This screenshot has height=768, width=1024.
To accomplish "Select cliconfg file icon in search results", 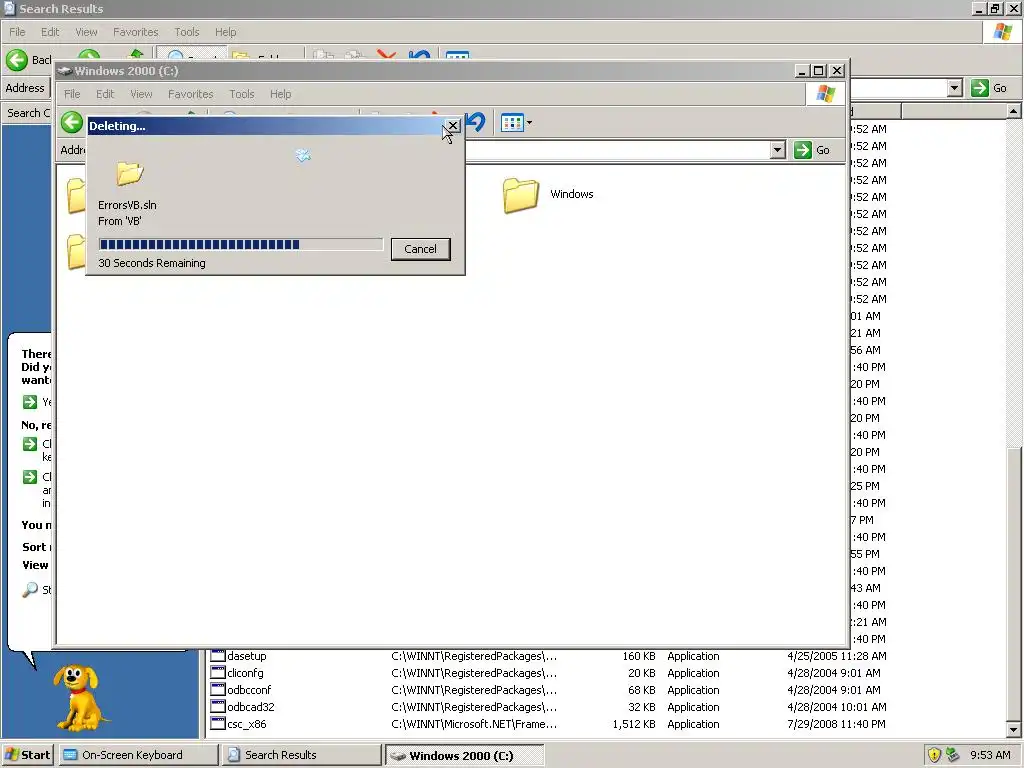I will (217, 673).
